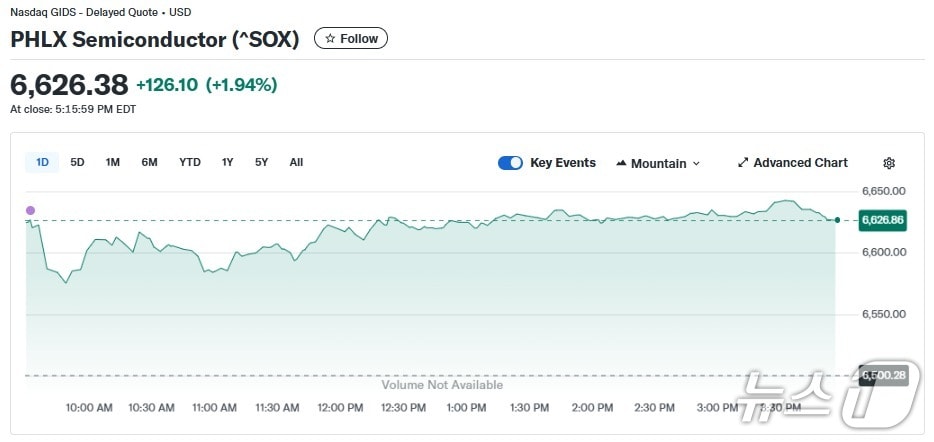Follow PHLX Semiconductor index
This screenshot has width=934, height=442.
[x=351, y=39]
